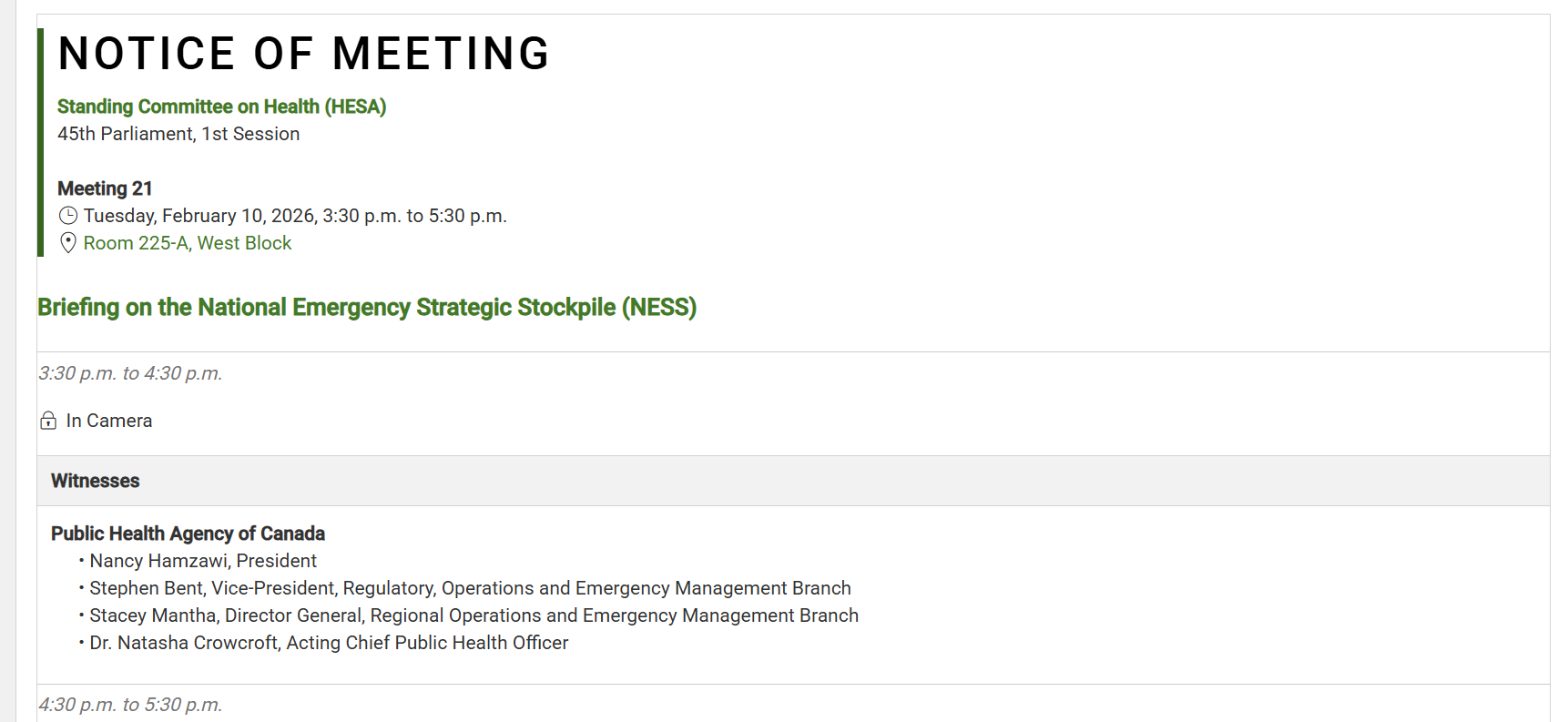1568x722 pixels.
Task: Click the Stephen Bent witness entry
Action: [470, 588]
